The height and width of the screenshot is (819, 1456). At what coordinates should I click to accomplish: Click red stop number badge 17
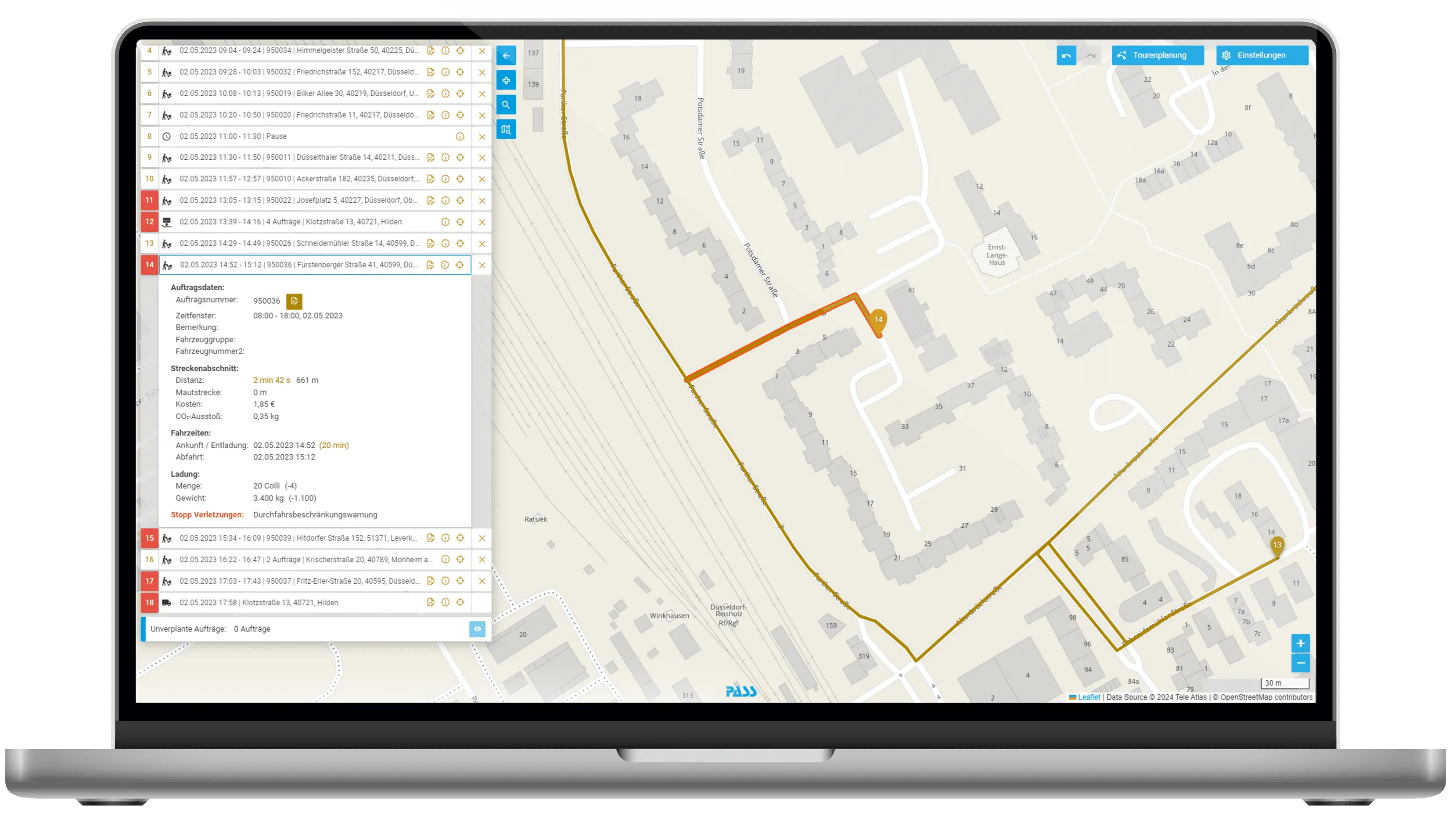[149, 581]
